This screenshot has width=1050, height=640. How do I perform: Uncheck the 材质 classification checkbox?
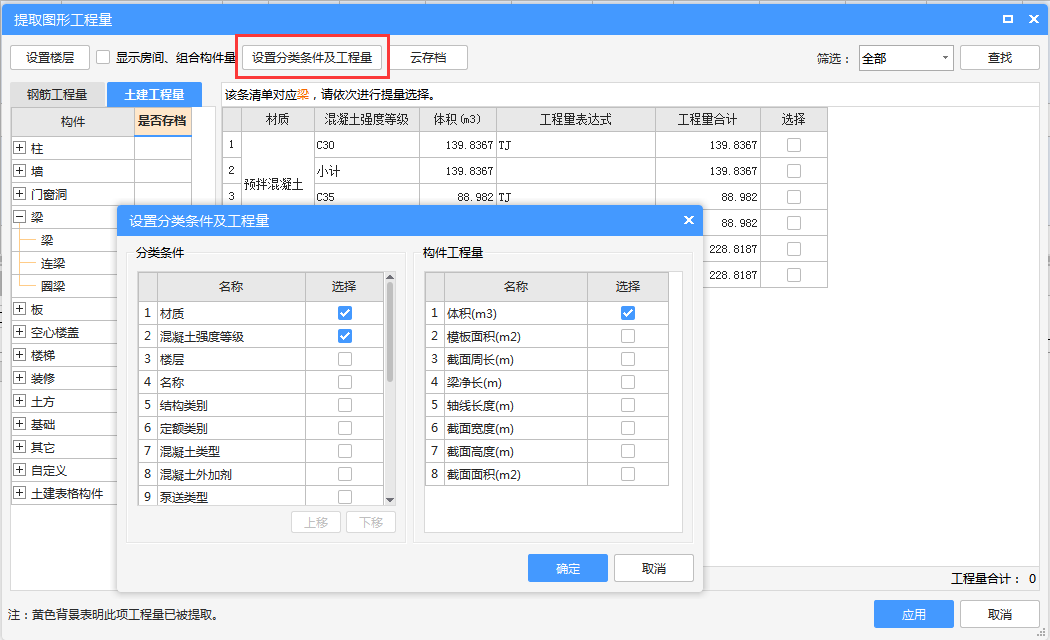point(344,313)
